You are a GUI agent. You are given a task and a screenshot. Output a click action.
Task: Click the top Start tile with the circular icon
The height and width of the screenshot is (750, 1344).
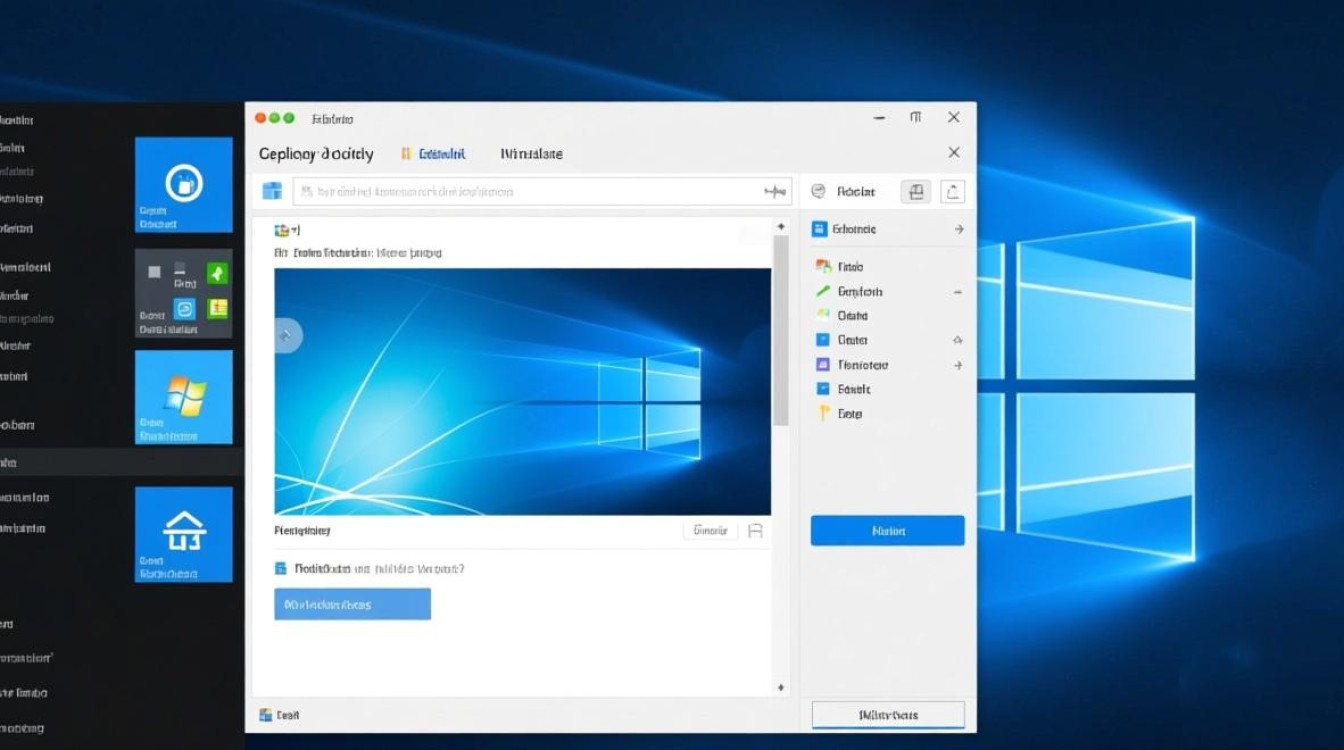(184, 184)
